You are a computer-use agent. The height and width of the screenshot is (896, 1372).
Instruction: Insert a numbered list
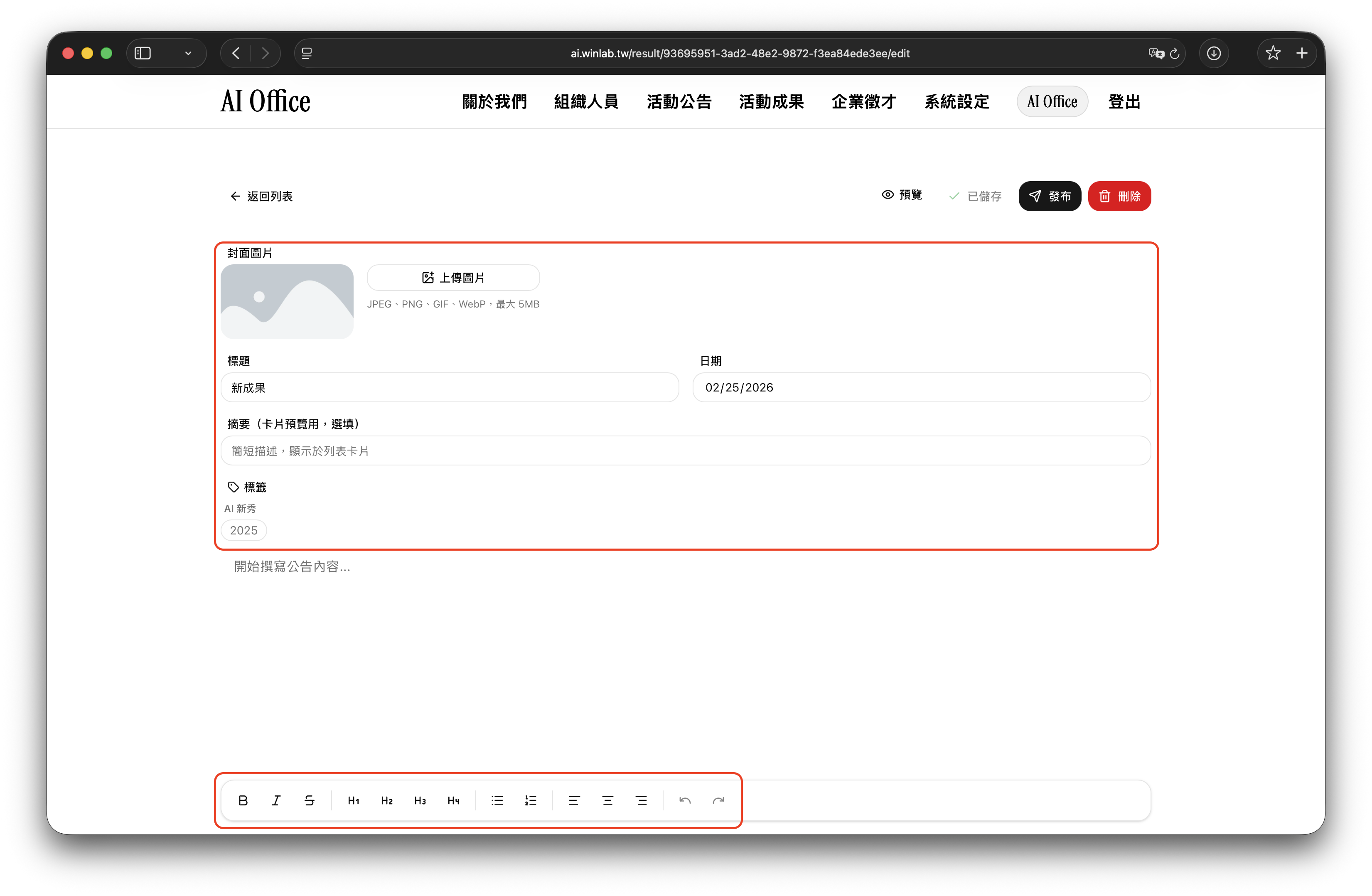click(530, 800)
